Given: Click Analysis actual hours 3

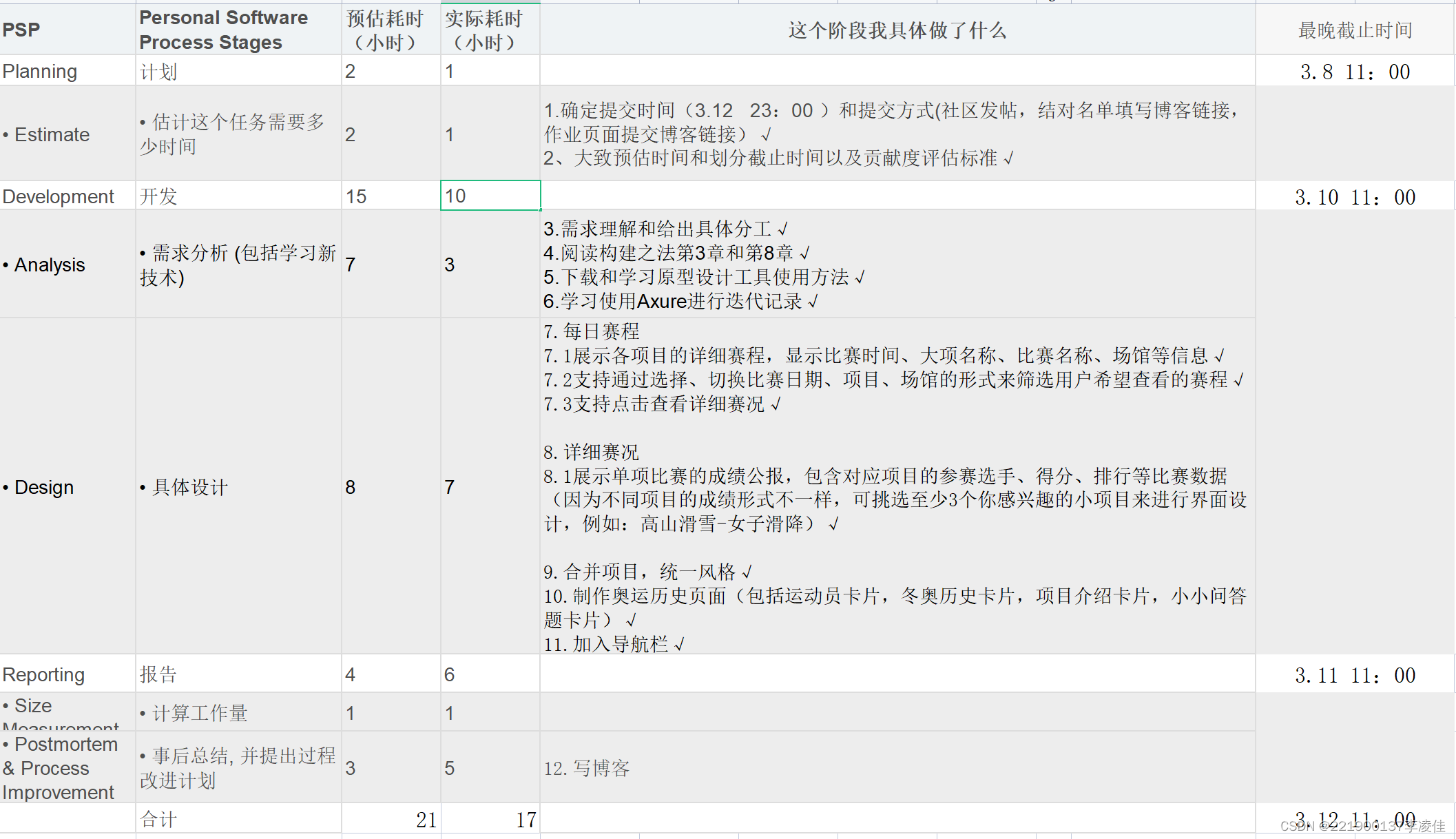Looking at the screenshot, I should pos(490,264).
